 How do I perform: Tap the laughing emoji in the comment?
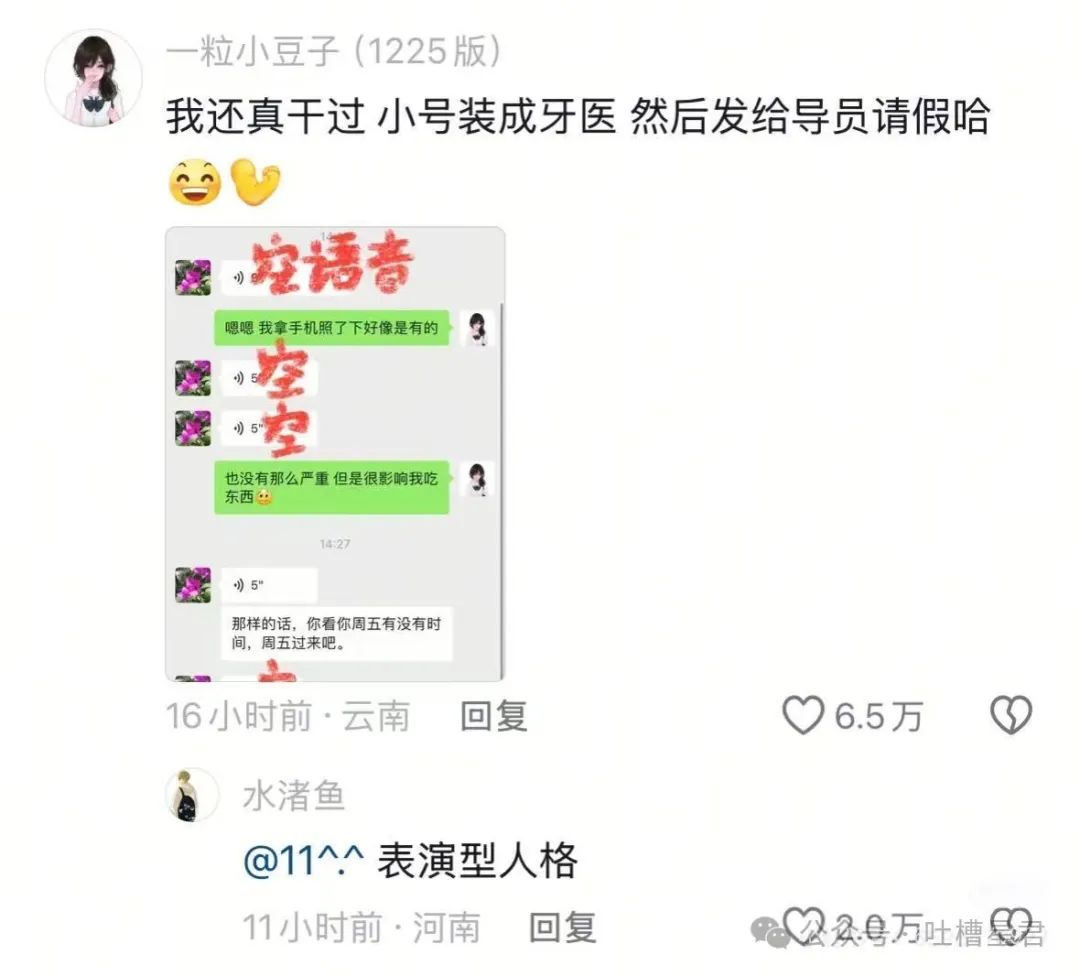pyautogui.click(x=195, y=183)
